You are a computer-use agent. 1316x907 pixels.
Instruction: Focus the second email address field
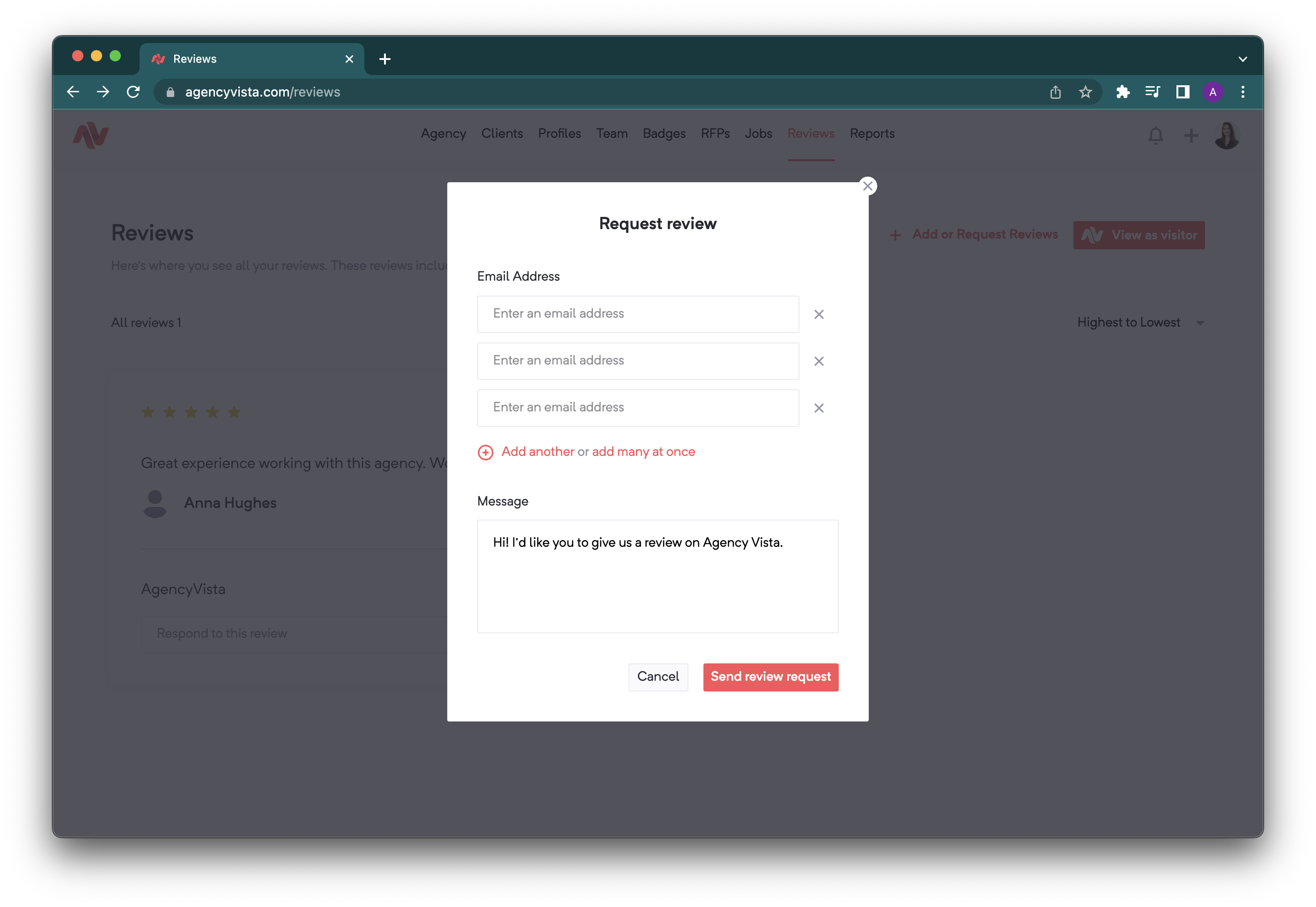pyautogui.click(x=637, y=361)
